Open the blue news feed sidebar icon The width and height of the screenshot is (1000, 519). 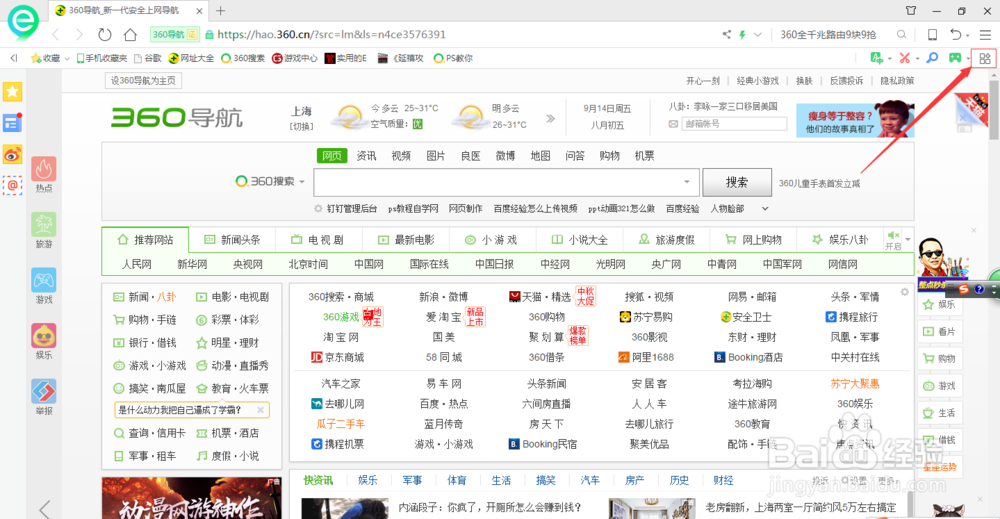(13, 122)
